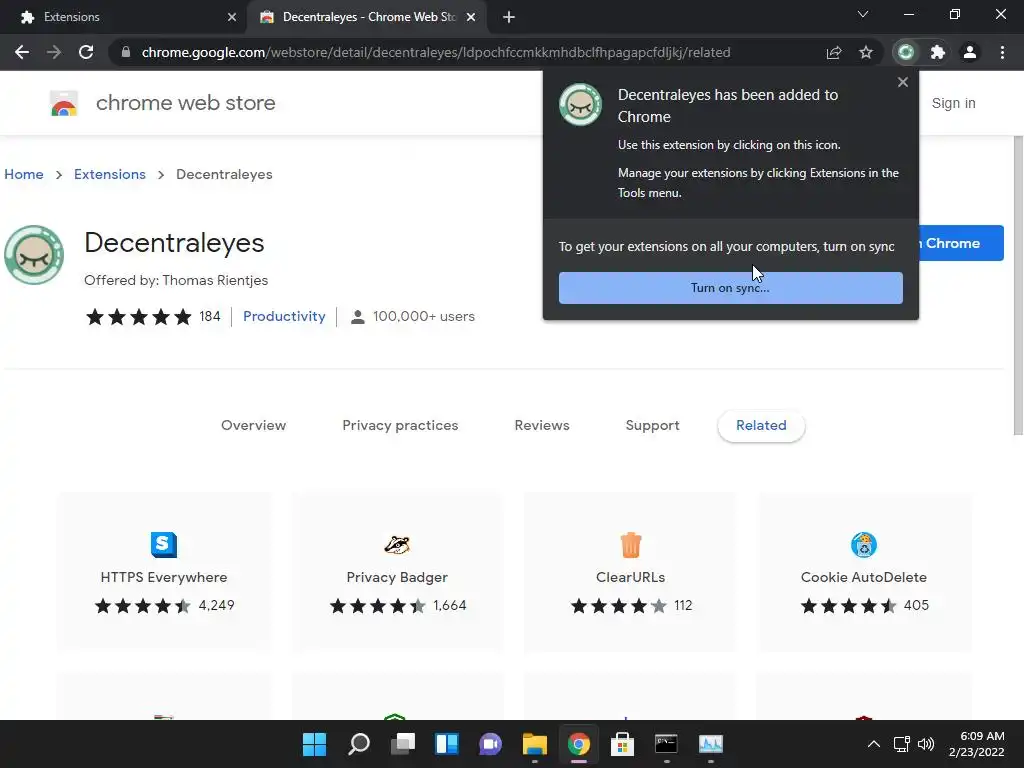Open Task View on the taskbar
This screenshot has width=1024, height=768.
click(x=403, y=744)
